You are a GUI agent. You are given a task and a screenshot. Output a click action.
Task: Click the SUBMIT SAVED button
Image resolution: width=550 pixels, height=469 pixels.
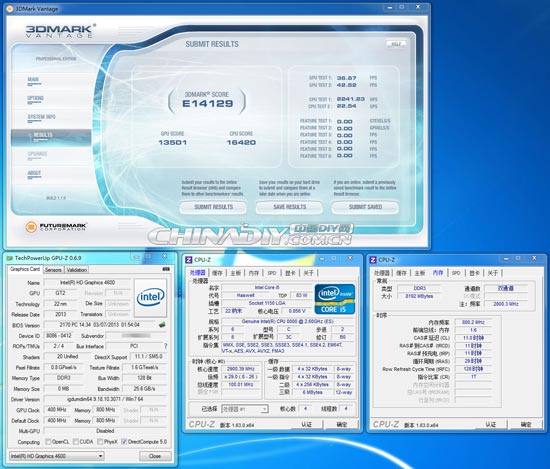coord(365,207)
